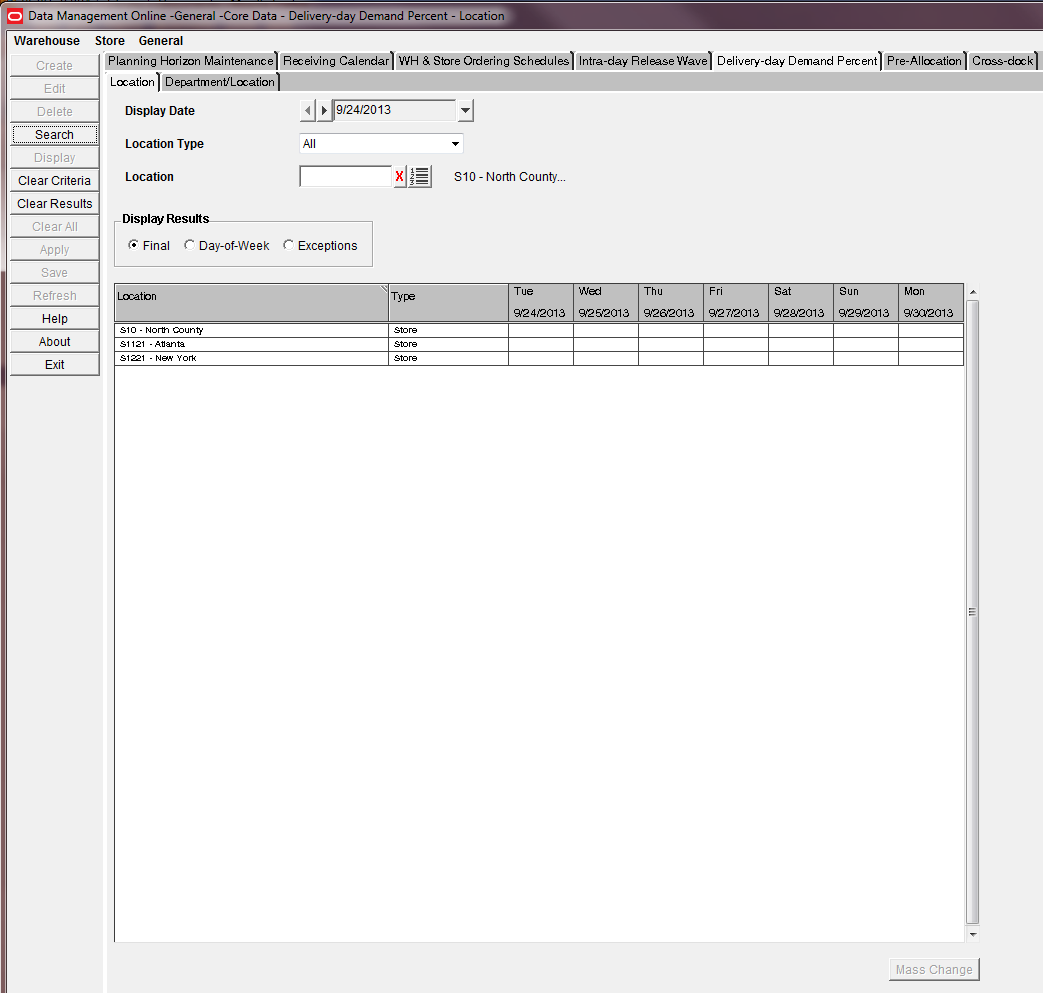Select the Day-of-Week radio button
Viewport: 1043px width, 993px height.
pyautogui.click(x=190, y=245)
